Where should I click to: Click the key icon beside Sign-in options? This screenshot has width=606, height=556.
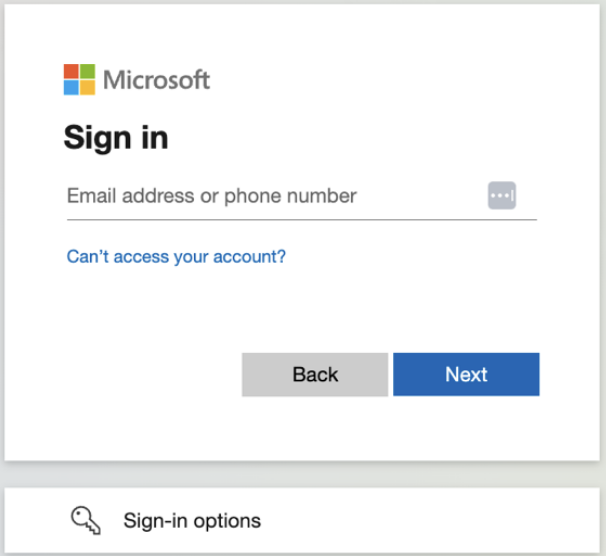(x=86, y=519)
